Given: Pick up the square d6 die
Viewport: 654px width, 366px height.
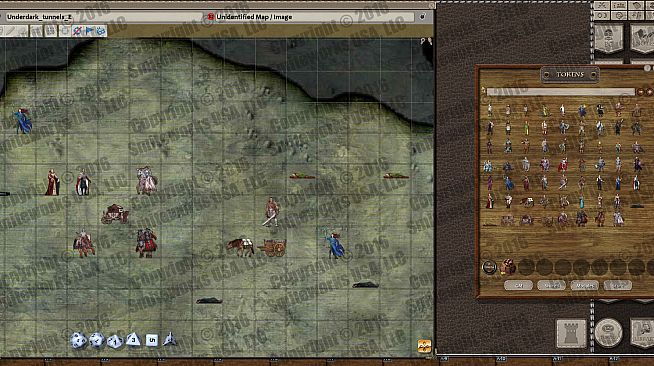Looking at the screenshot, I should click(152, 340).
